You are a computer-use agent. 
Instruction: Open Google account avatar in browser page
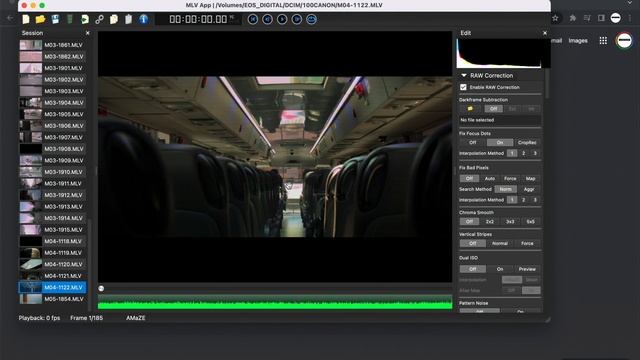pyautogui.click(x=624, y=40)
